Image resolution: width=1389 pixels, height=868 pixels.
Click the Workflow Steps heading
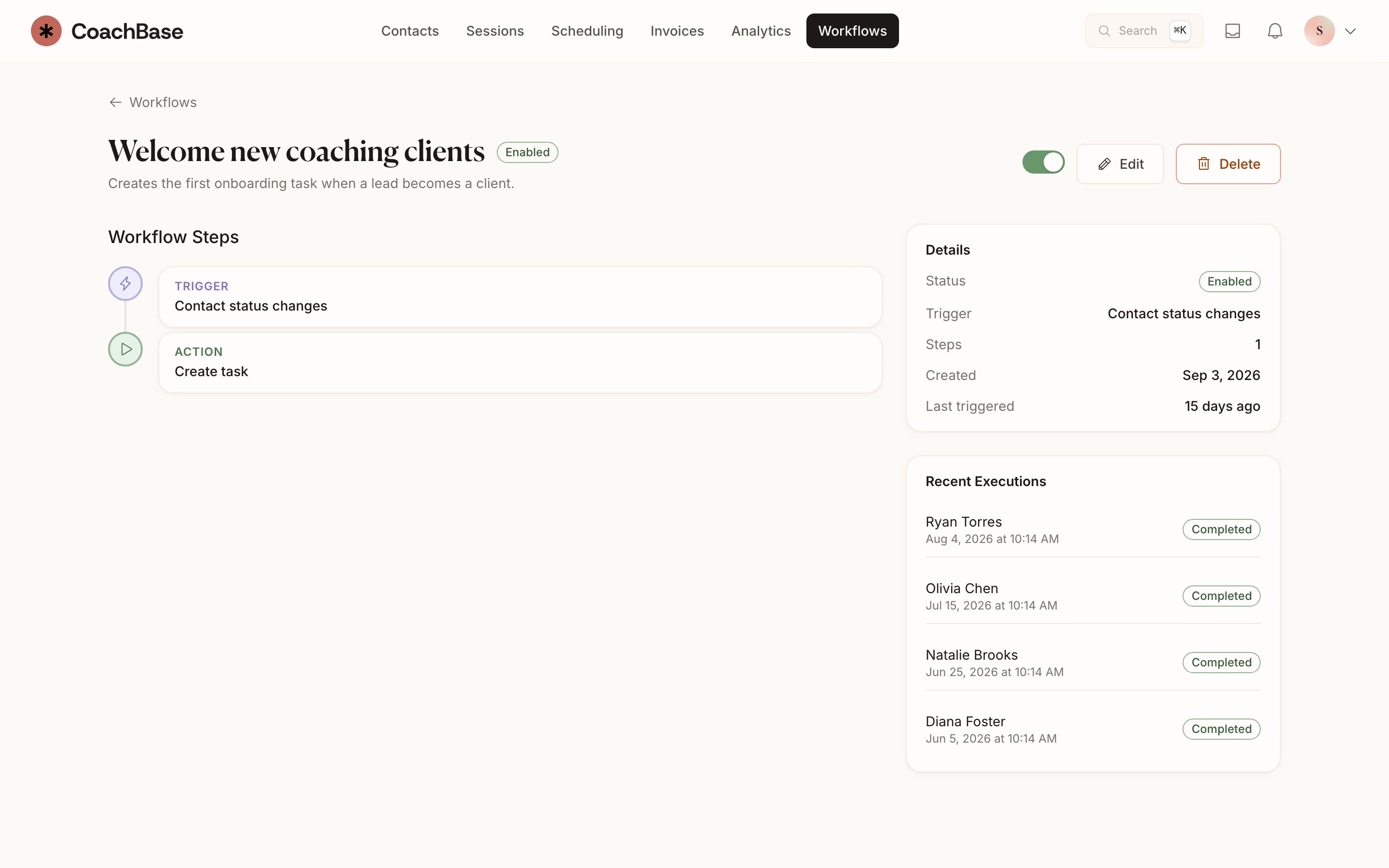[173, 237]
